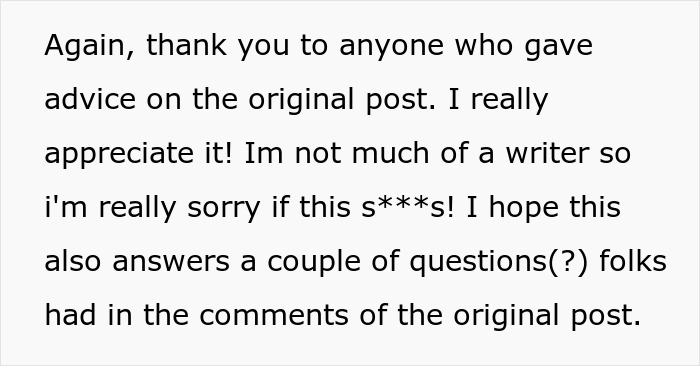The width and height of the screenshot is (700, 366).
Task: Click the word "also"
Action: tap(73, 261)
